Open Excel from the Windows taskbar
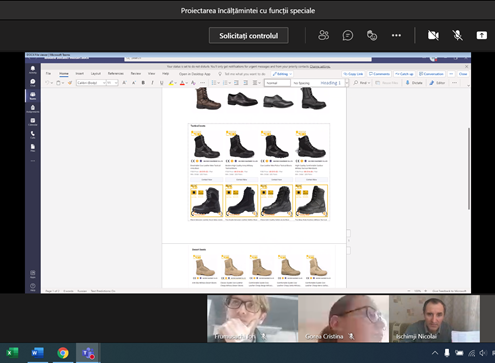 point(12,353)
